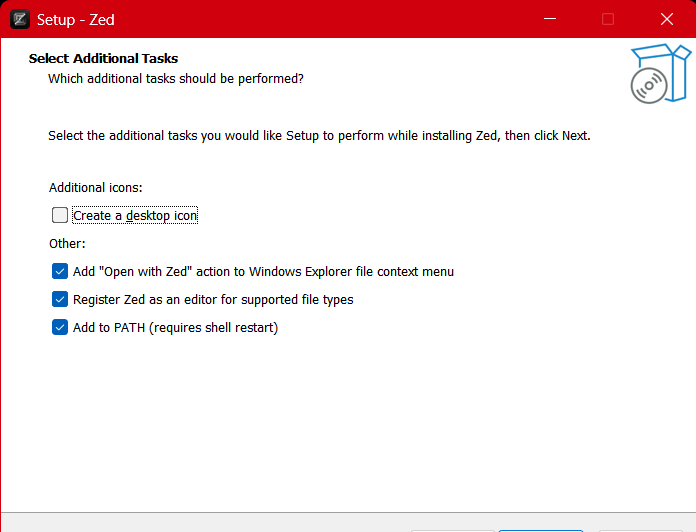Screen dimensions: 696x532
Task: Click the "Setup - Zed" title text
Action: point(75,20)
